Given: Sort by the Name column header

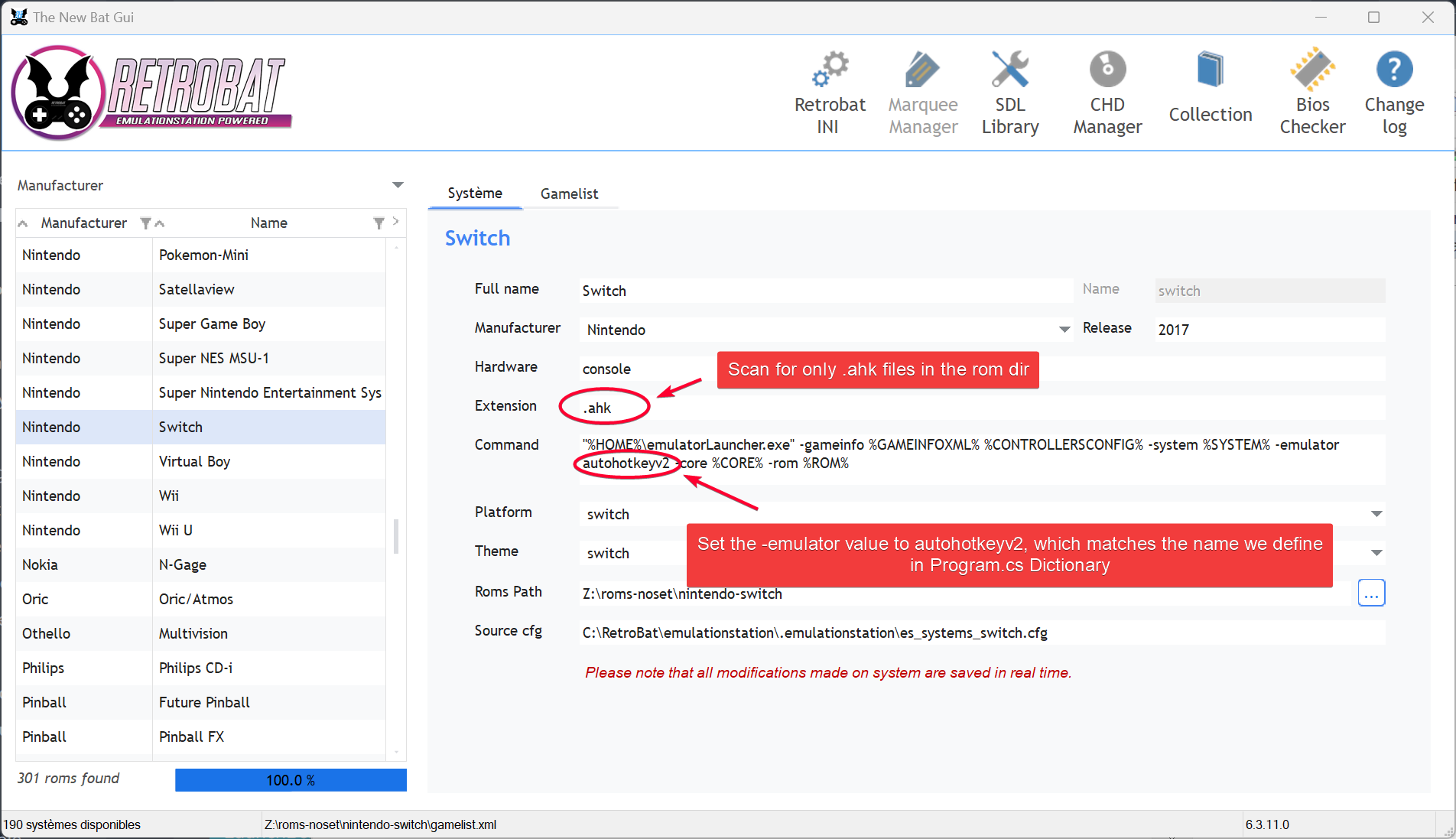Looking at the screenshot, I should pyautogui.click(x=268, y=223).
